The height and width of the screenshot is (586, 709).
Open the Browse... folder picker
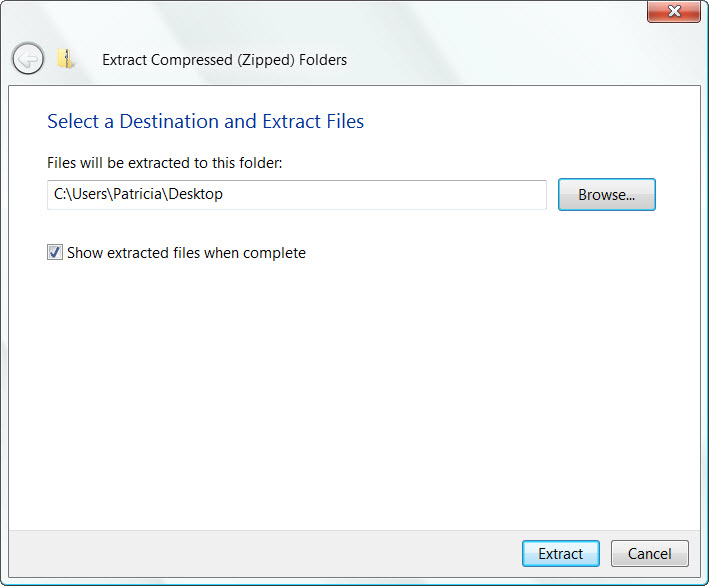tap(606, 194)
